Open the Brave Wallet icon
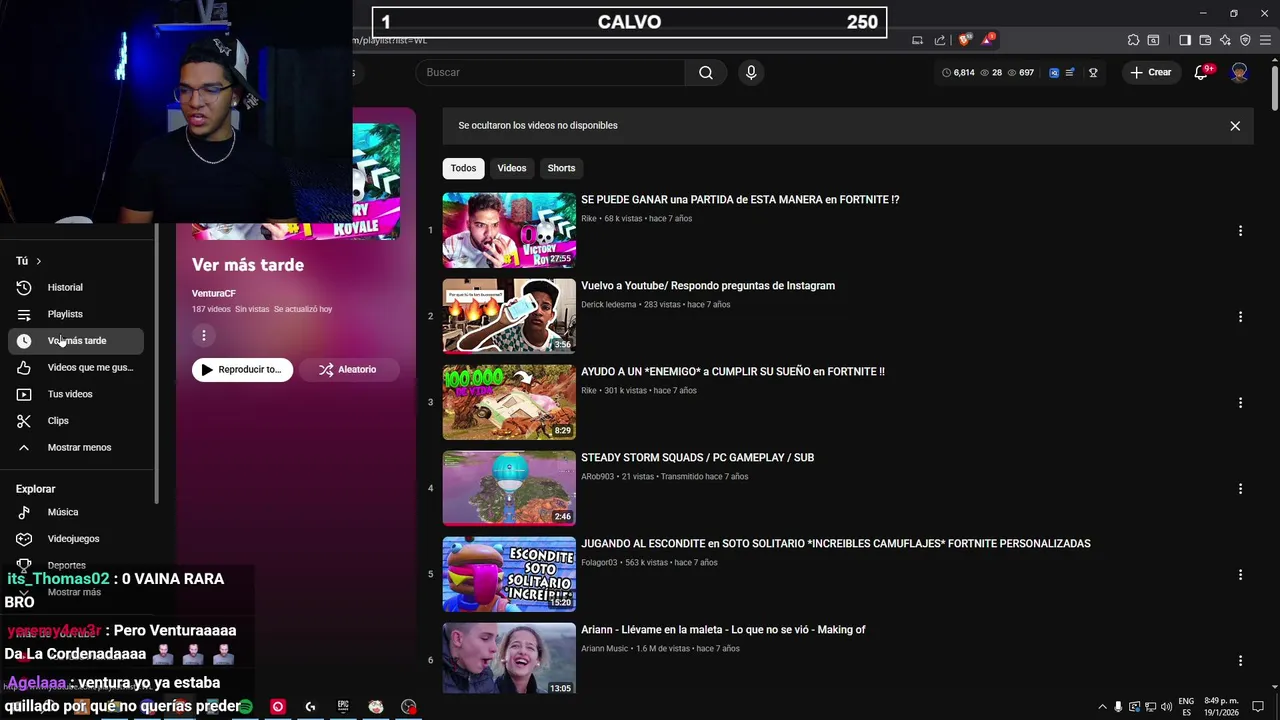 pos(1205,40)
